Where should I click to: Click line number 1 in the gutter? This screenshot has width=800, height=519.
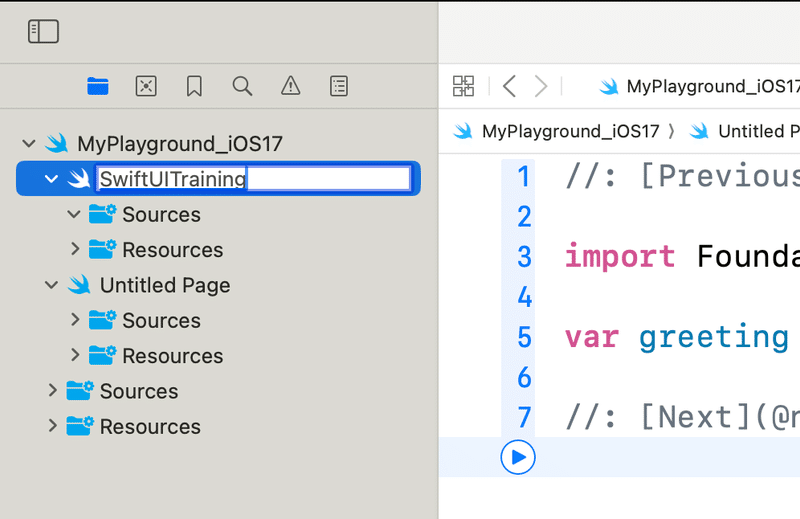(523, 177)
